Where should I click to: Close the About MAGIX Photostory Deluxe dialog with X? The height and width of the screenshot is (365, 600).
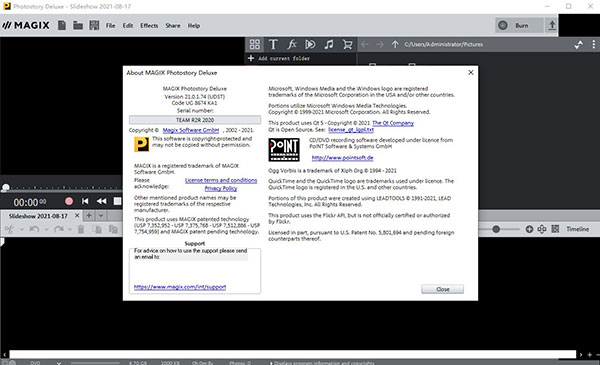(x=471, y=72)
